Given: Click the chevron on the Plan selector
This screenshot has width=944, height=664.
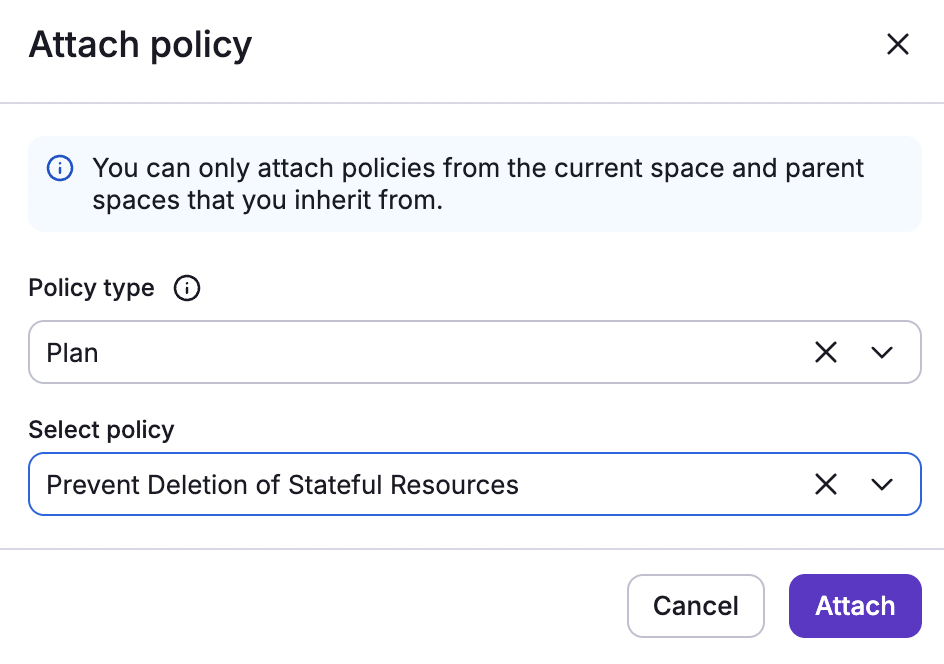Looking at the screenshot, I should coord(882,352).
